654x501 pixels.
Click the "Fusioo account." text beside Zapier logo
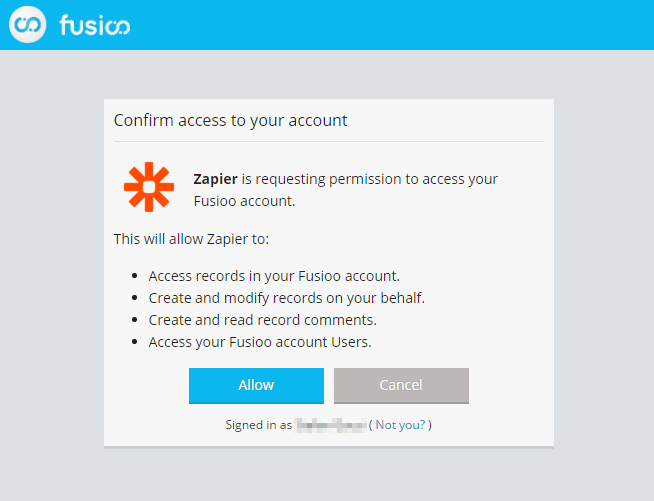(x=244, y=201)
